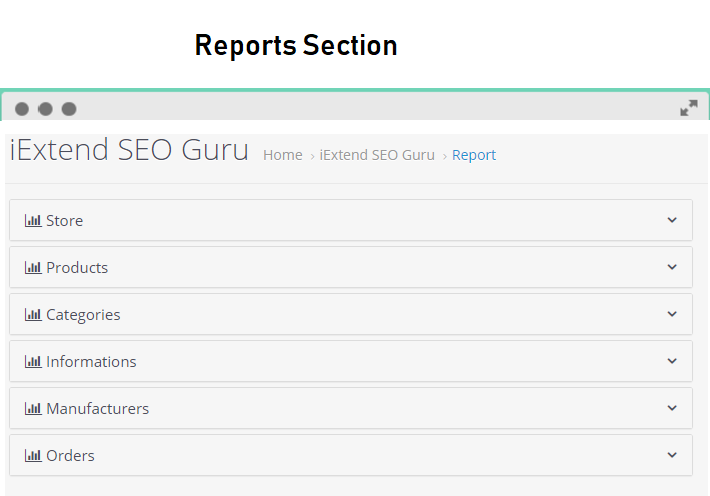Expand the Products panel chevron
Screen dimensions: 710x496
pyautogui.click(x=672, y=267)
